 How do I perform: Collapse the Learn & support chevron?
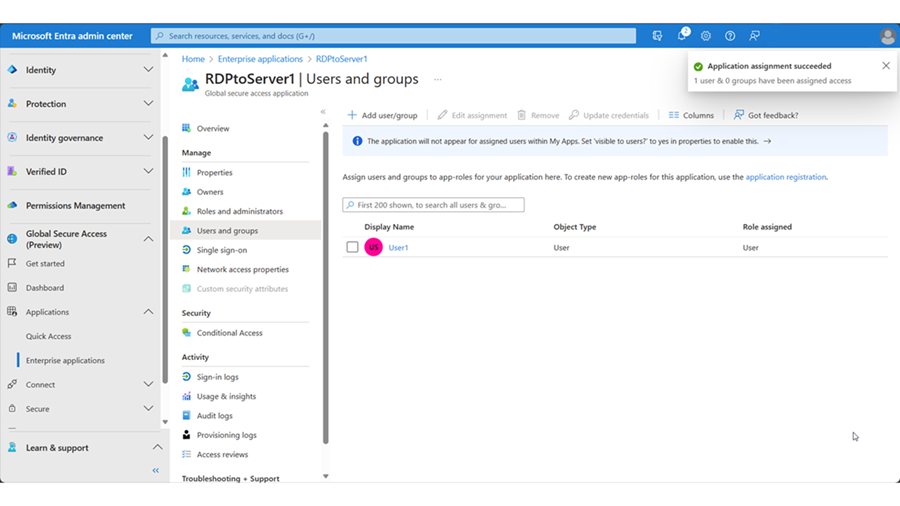(157, 447)
